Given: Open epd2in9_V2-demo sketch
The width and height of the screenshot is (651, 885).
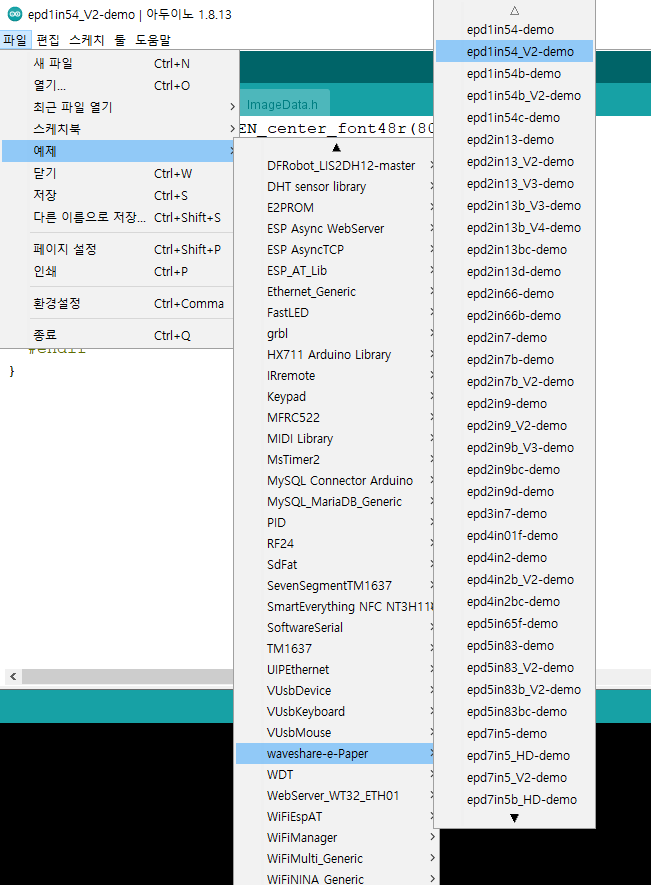Looking at the screenshot, I should point(514,426).
